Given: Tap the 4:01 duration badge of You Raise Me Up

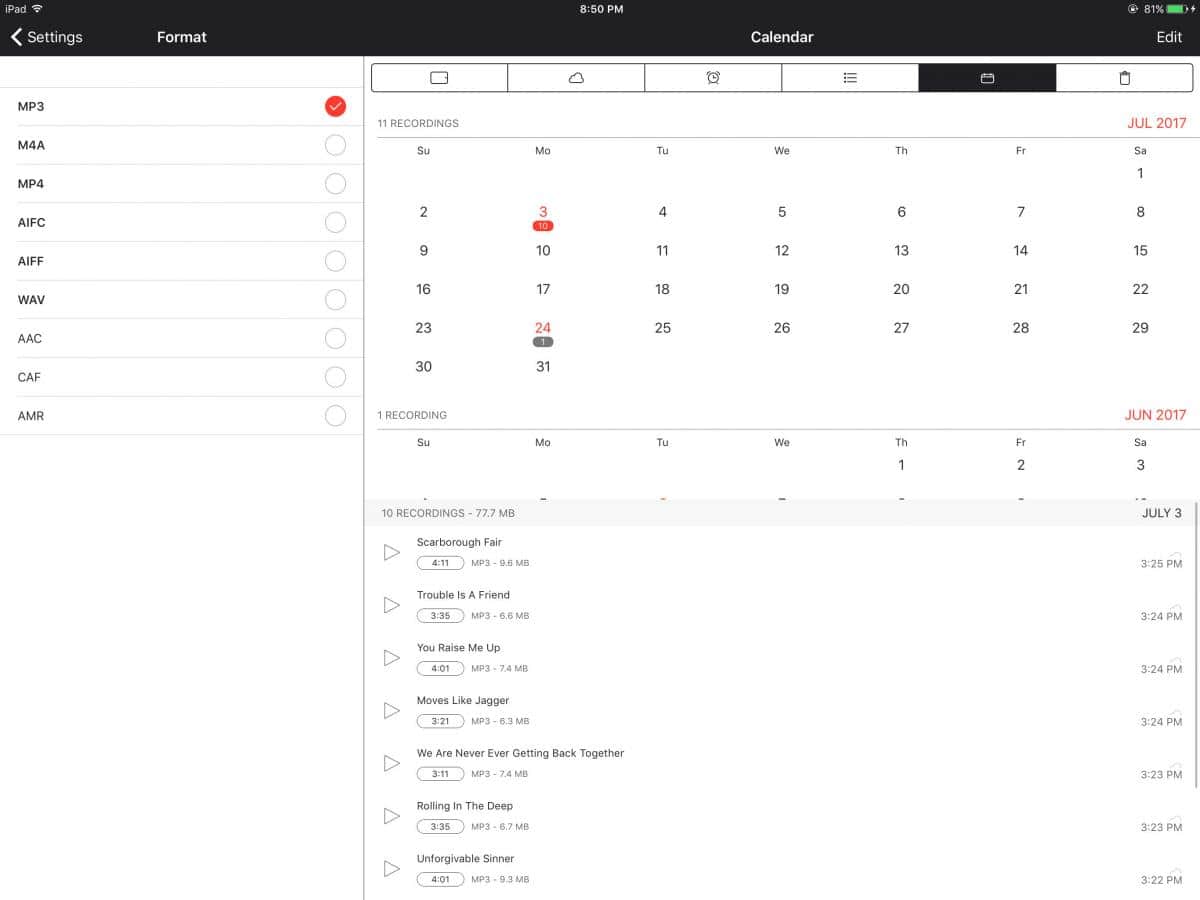Looking at the screenshot, I should [440, 669].
